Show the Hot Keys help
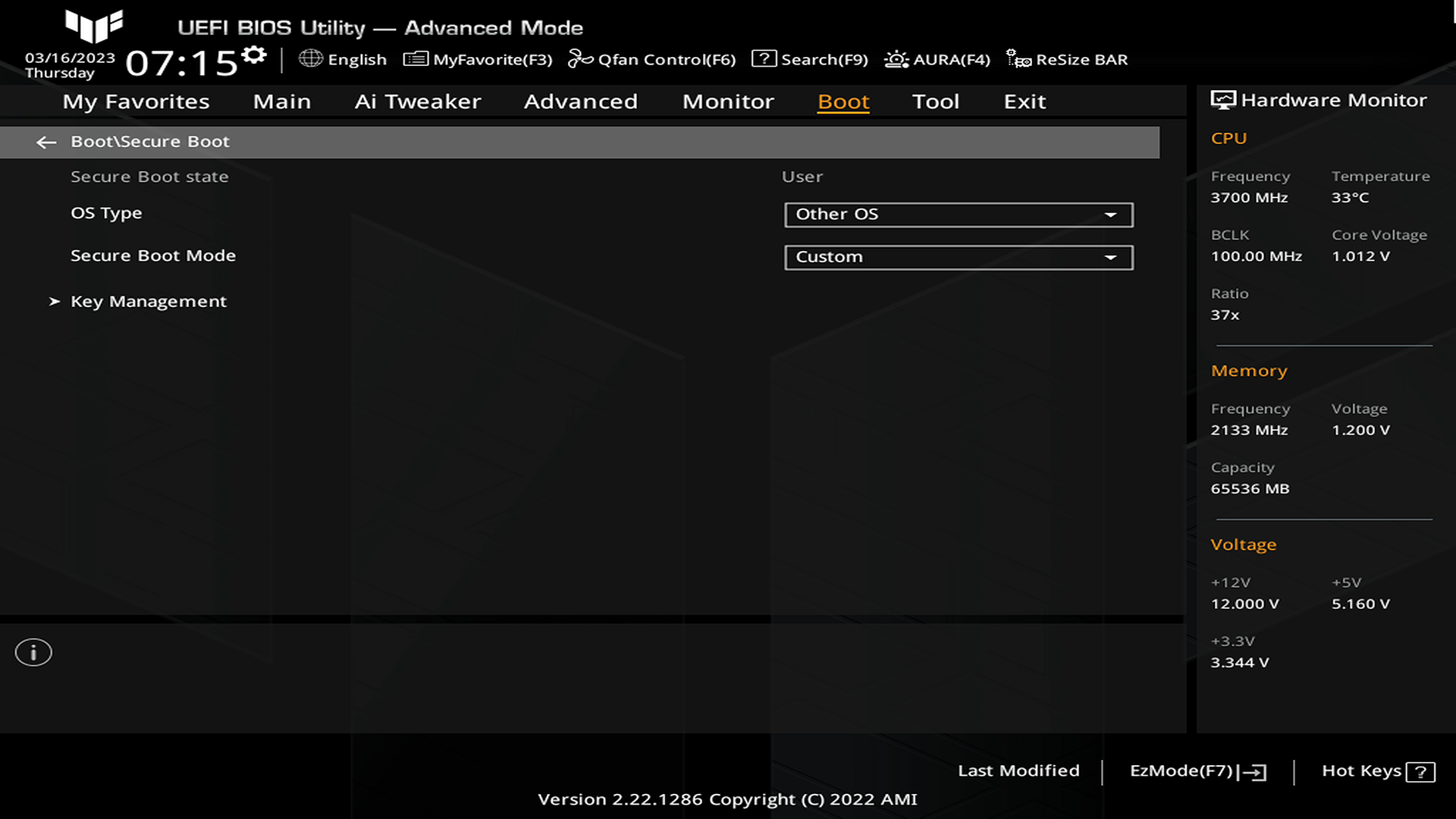The width and height of the screenshot is (1456, 819). coord(1378,771)
